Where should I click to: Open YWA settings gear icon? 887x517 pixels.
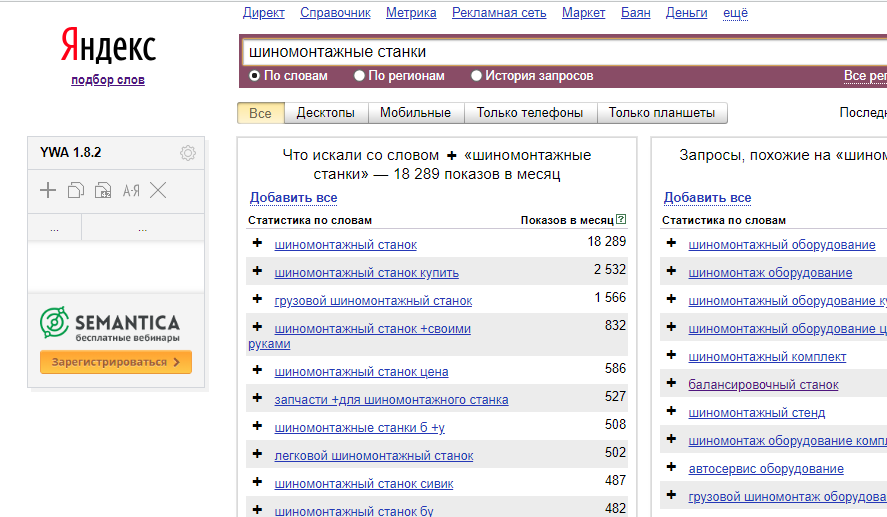(187, 153)
